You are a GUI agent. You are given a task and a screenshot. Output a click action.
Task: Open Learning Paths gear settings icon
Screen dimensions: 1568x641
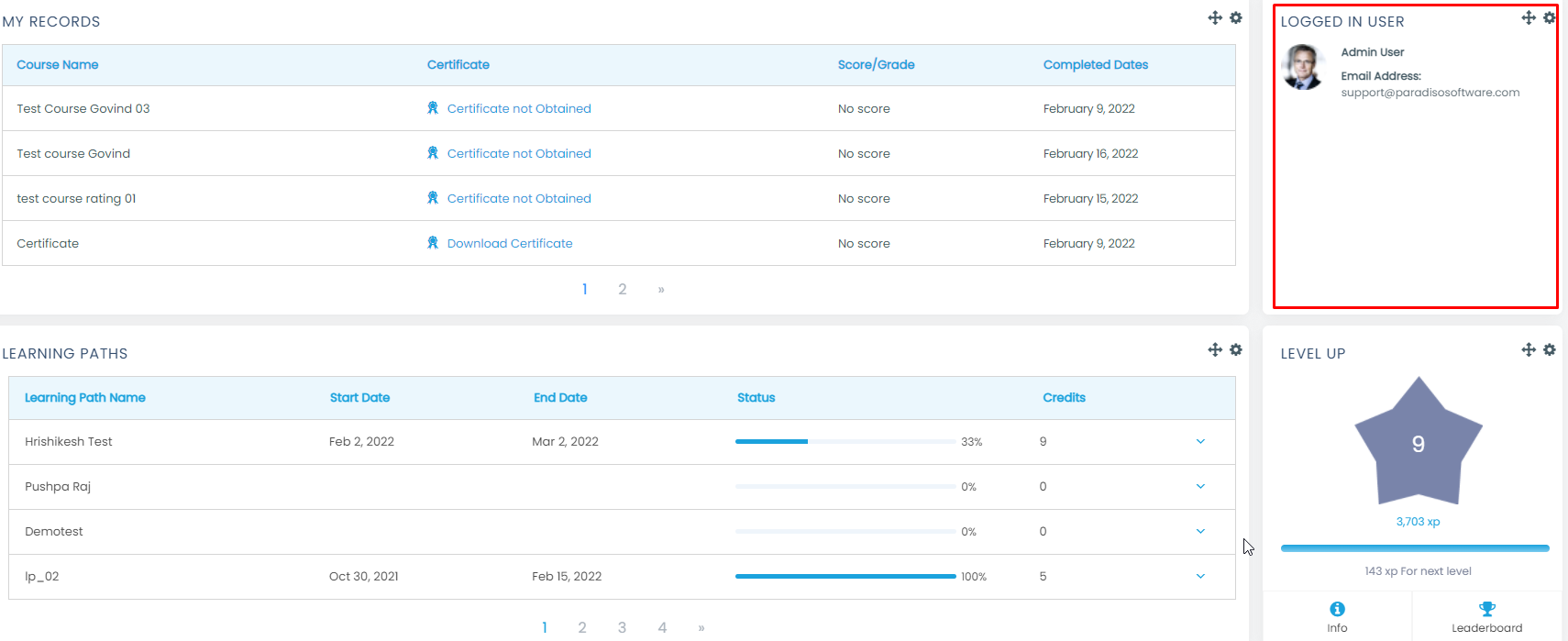1236,350
